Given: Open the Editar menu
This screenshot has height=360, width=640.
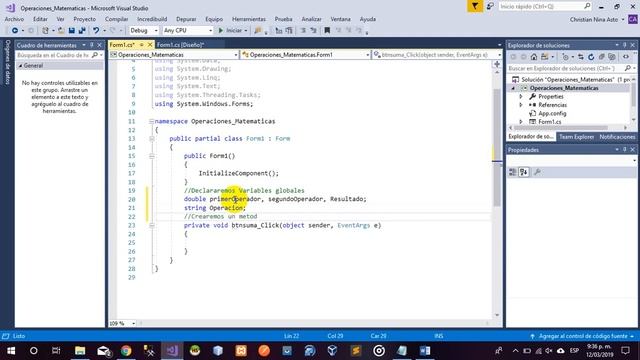Looking at the screenshot, I should point(40,19).
